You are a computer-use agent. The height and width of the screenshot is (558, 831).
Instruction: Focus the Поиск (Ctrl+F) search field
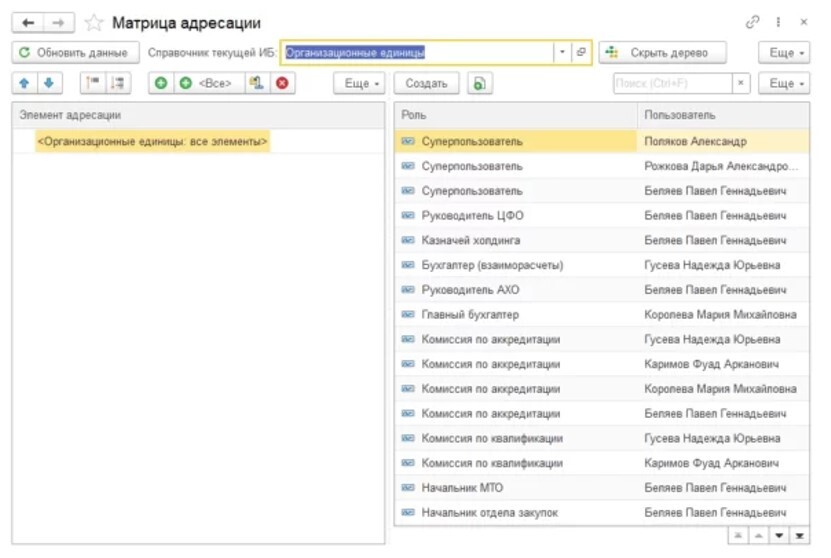click(x=673, y=83)
